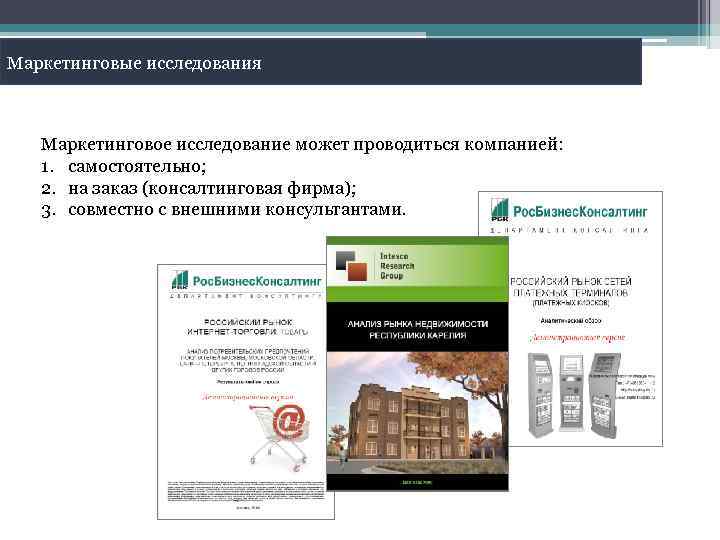Click the РБК logo icon on right report cover
Screen dimensions: 720x540
pyautogui.click(x=500, y=210)
